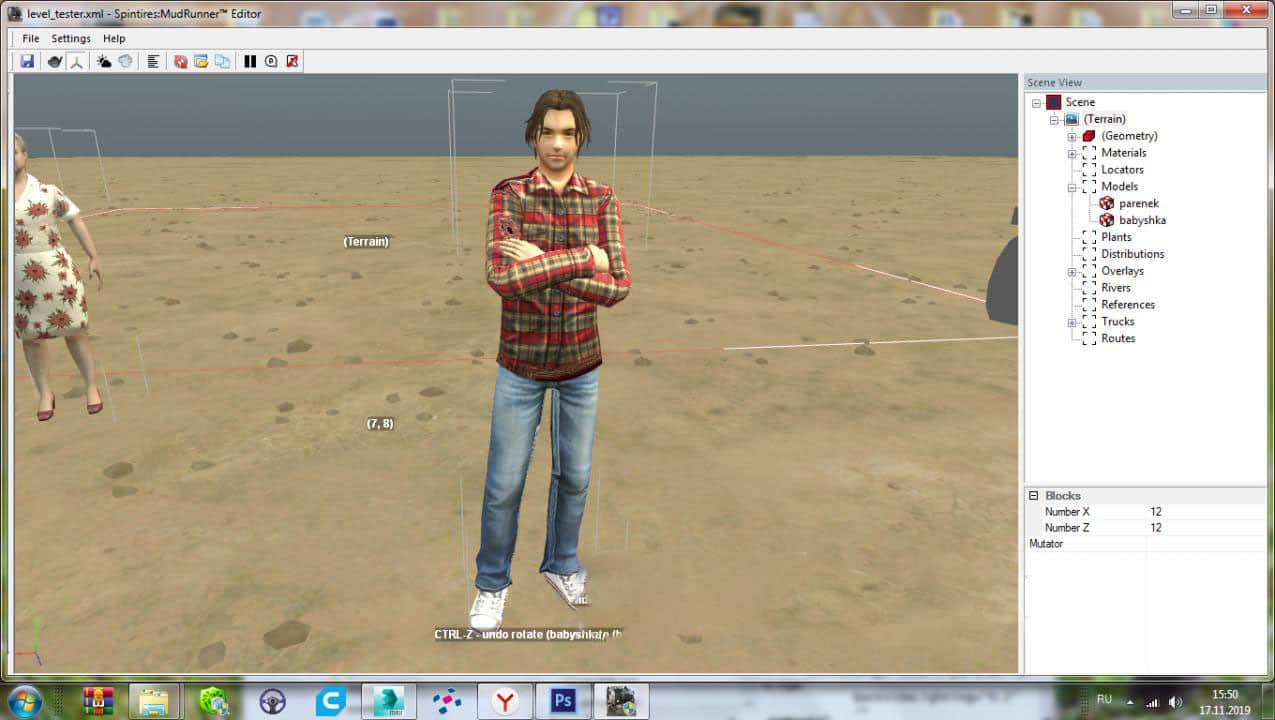Open Photoshop from the Windows taskbar

[563, 701]
